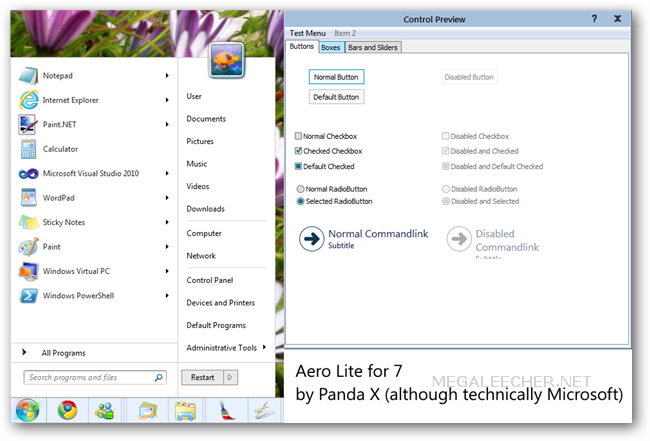Expand Visual Studio 2010 jump list arrow
The width and height of the screenshot is (650, 441).
(167, 173)
